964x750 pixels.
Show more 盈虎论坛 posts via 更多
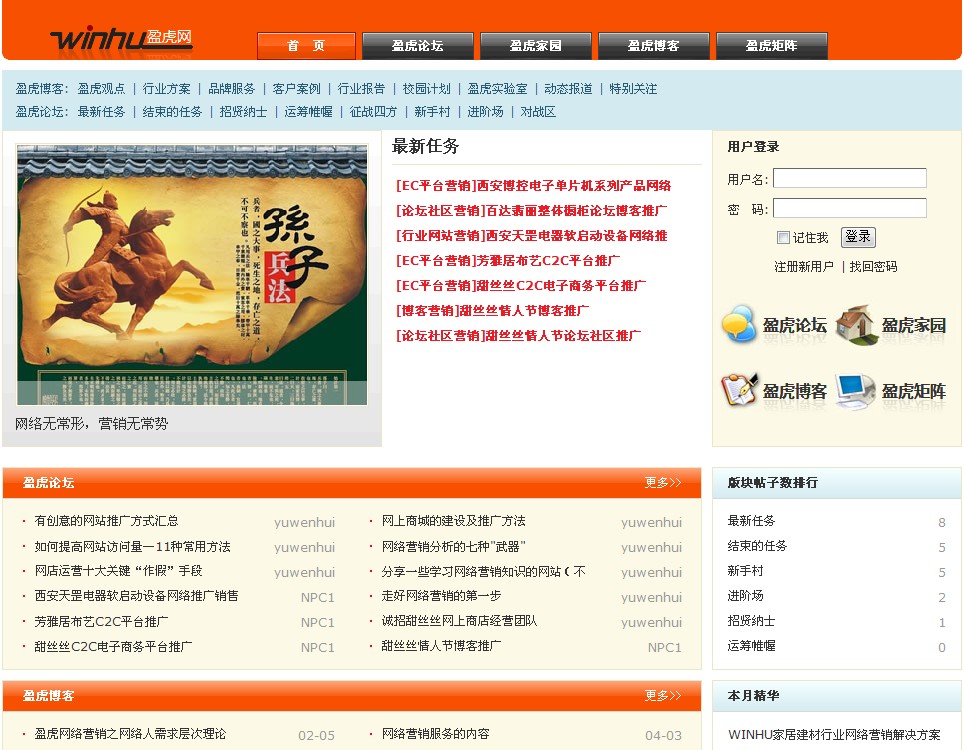click(663, 483)
